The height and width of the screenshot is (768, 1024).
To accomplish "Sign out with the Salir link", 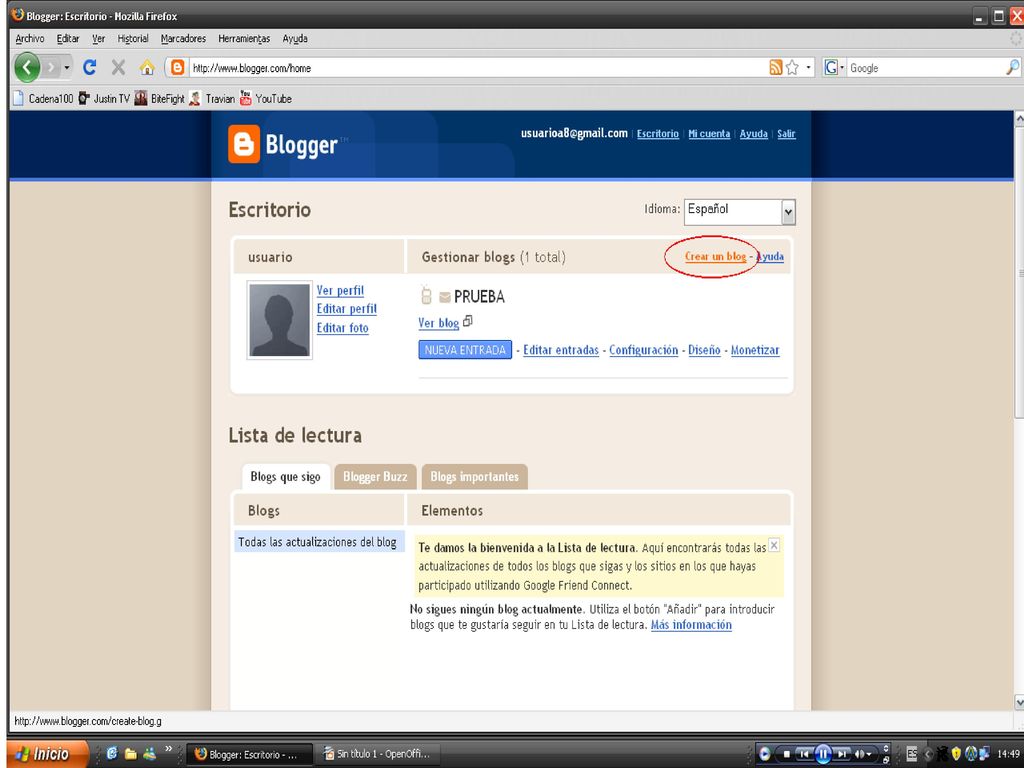I will [x=786, y=134].
